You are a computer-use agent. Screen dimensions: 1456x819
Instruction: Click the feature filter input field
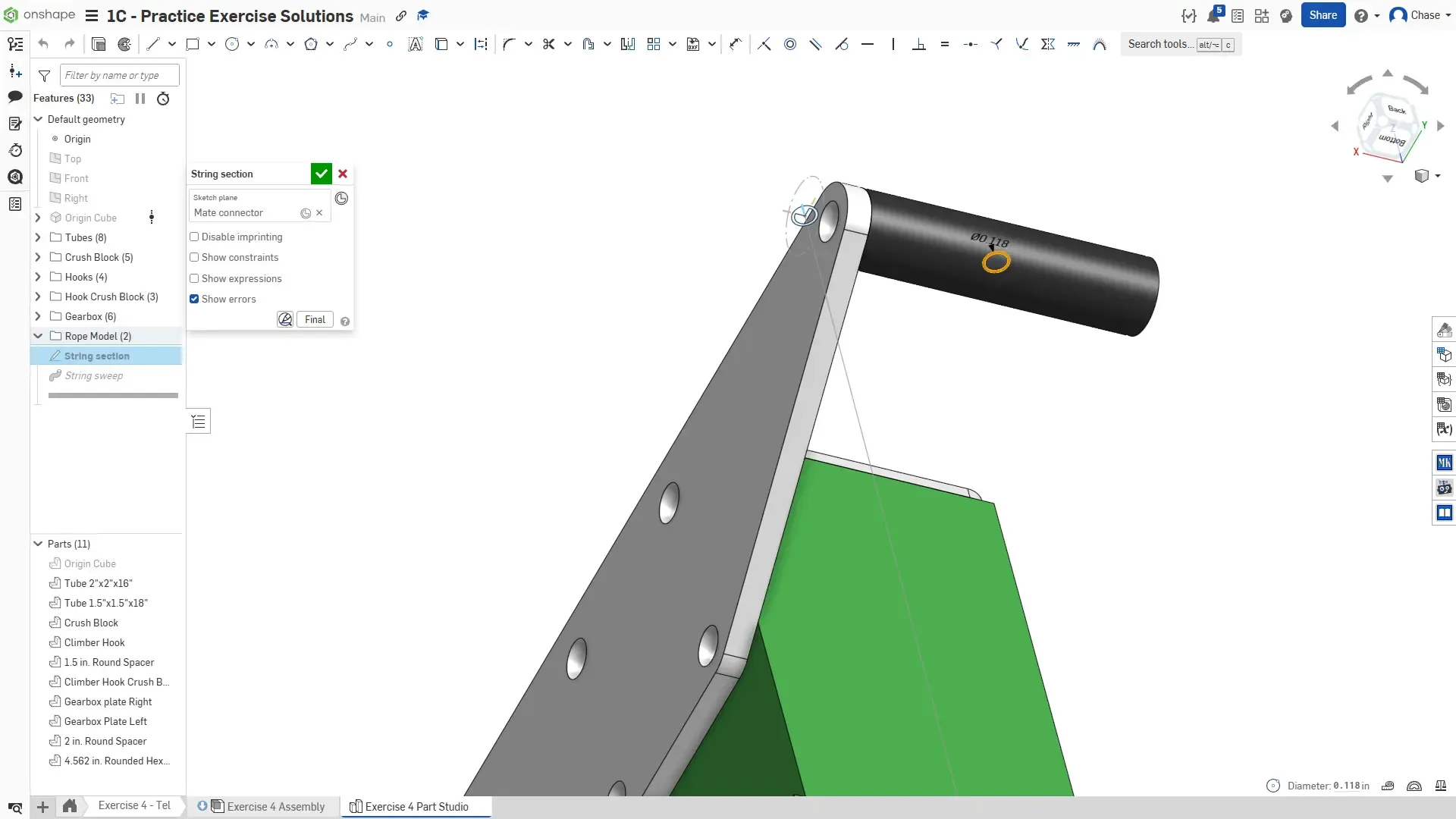[x=119, y=75]
